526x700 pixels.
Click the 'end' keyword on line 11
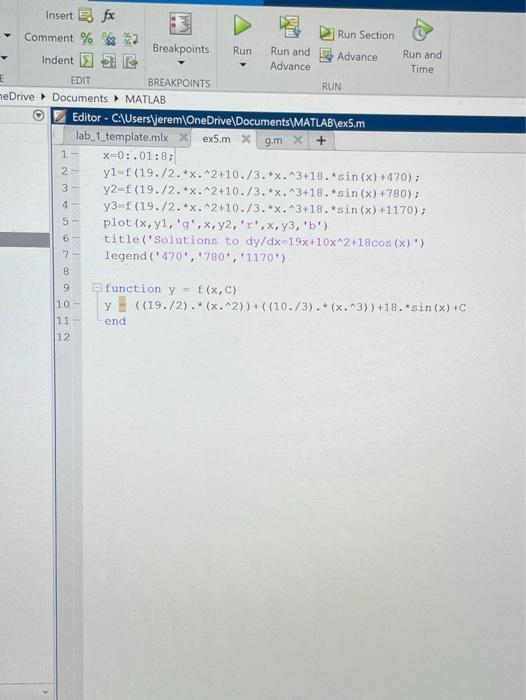click(x=115, y=321)
